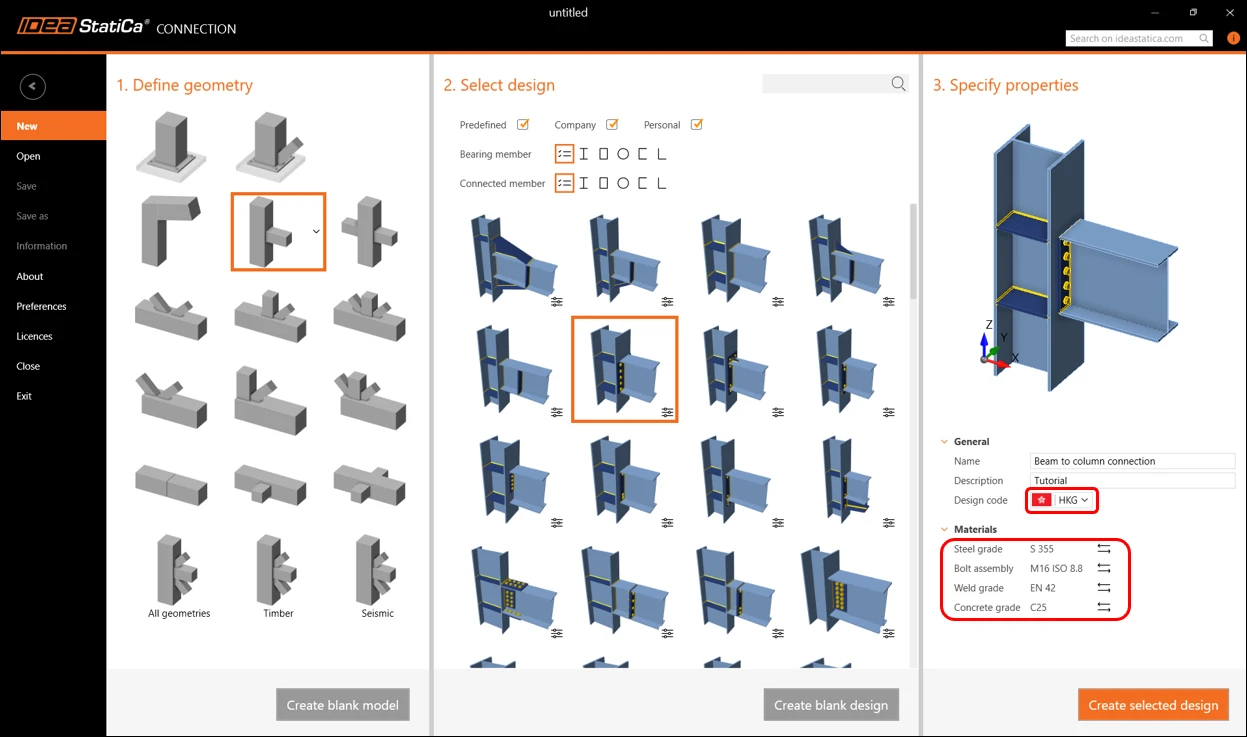Uncheck the Predefined checkbox
1247x737 pixels.
523,125
